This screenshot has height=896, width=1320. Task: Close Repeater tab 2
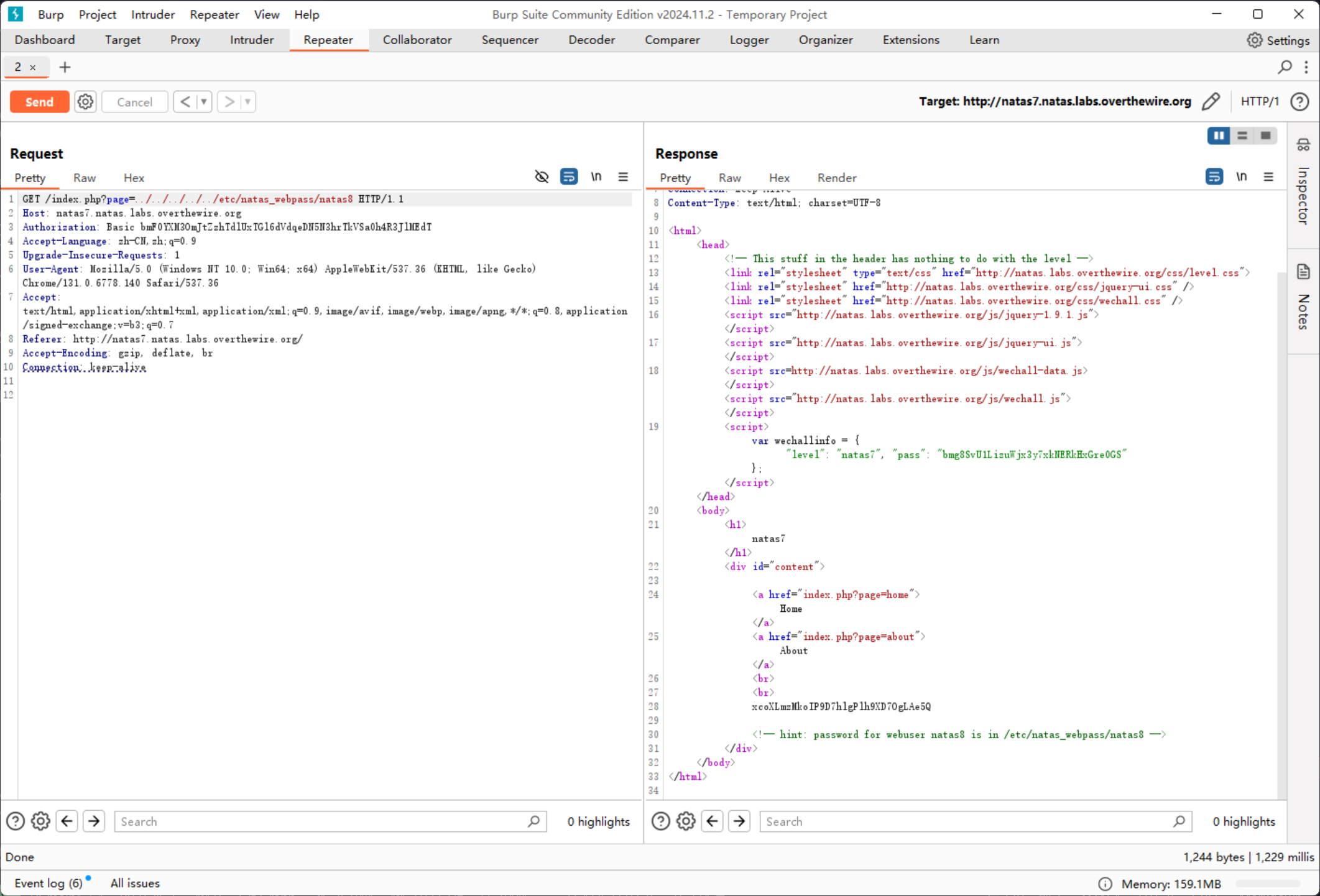click(x=33, y=67)
